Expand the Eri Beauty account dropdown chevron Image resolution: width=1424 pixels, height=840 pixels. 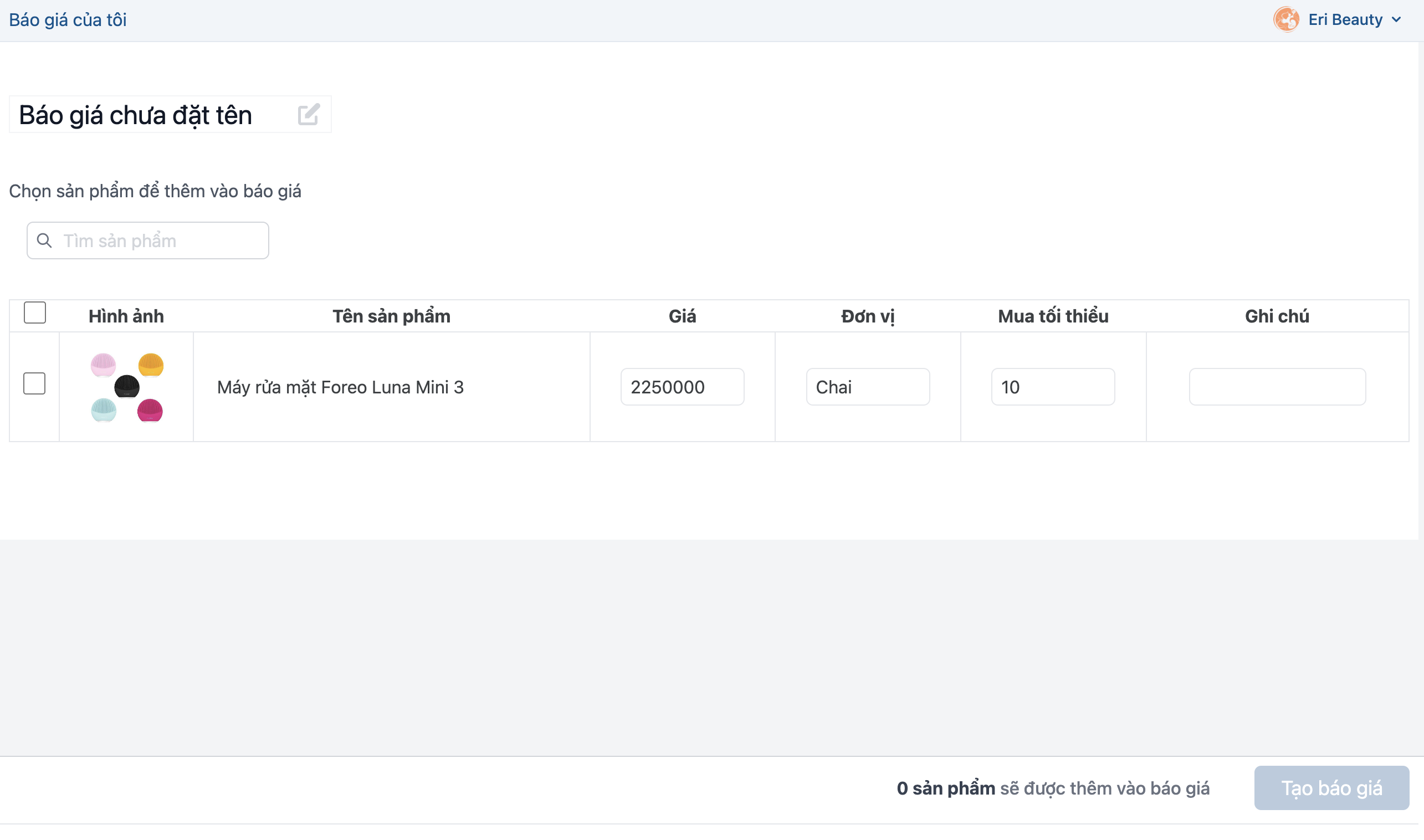pyautogui.click(x=1396, y=20)
